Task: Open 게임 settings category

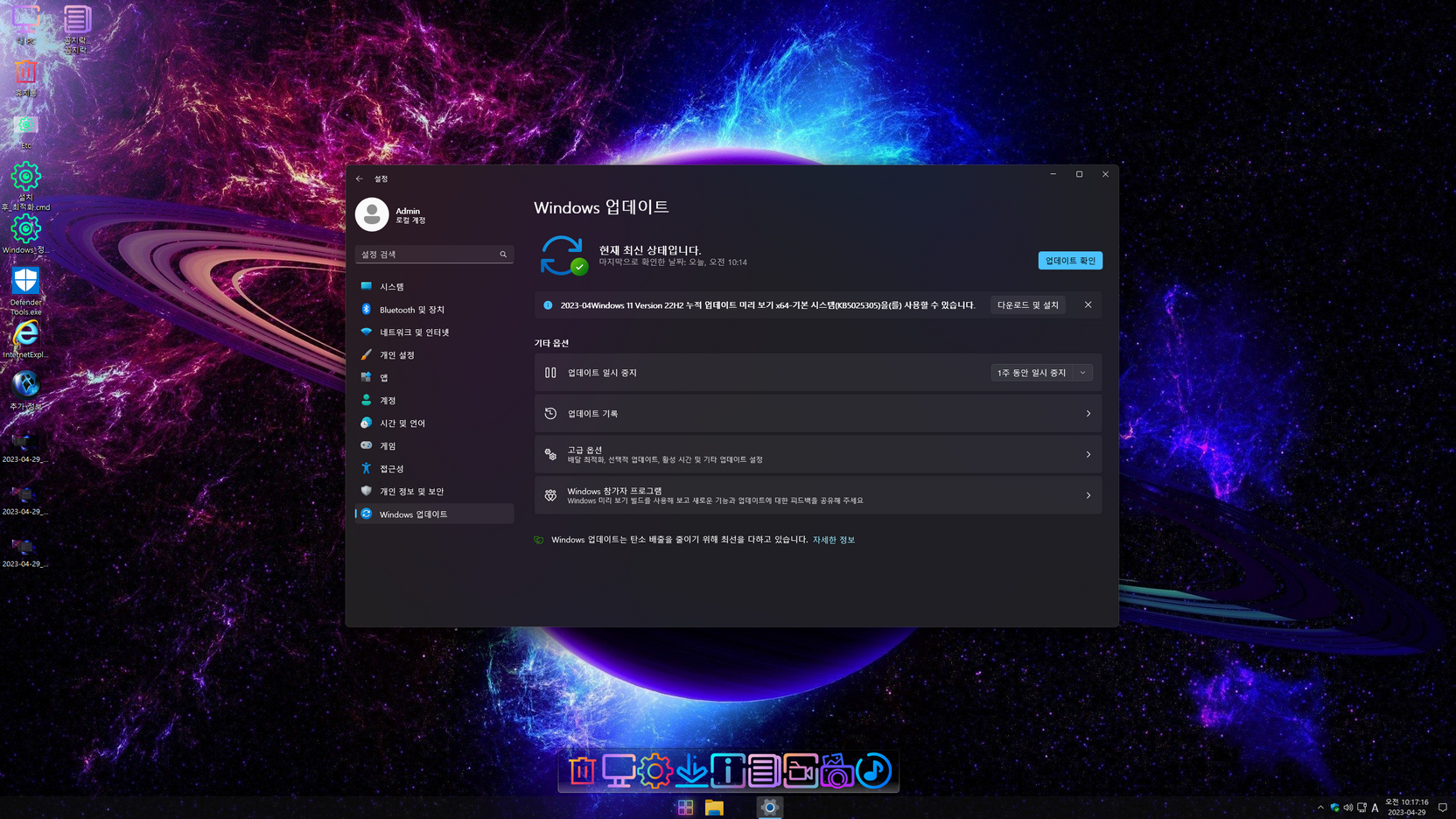Action: coord(434,446)
